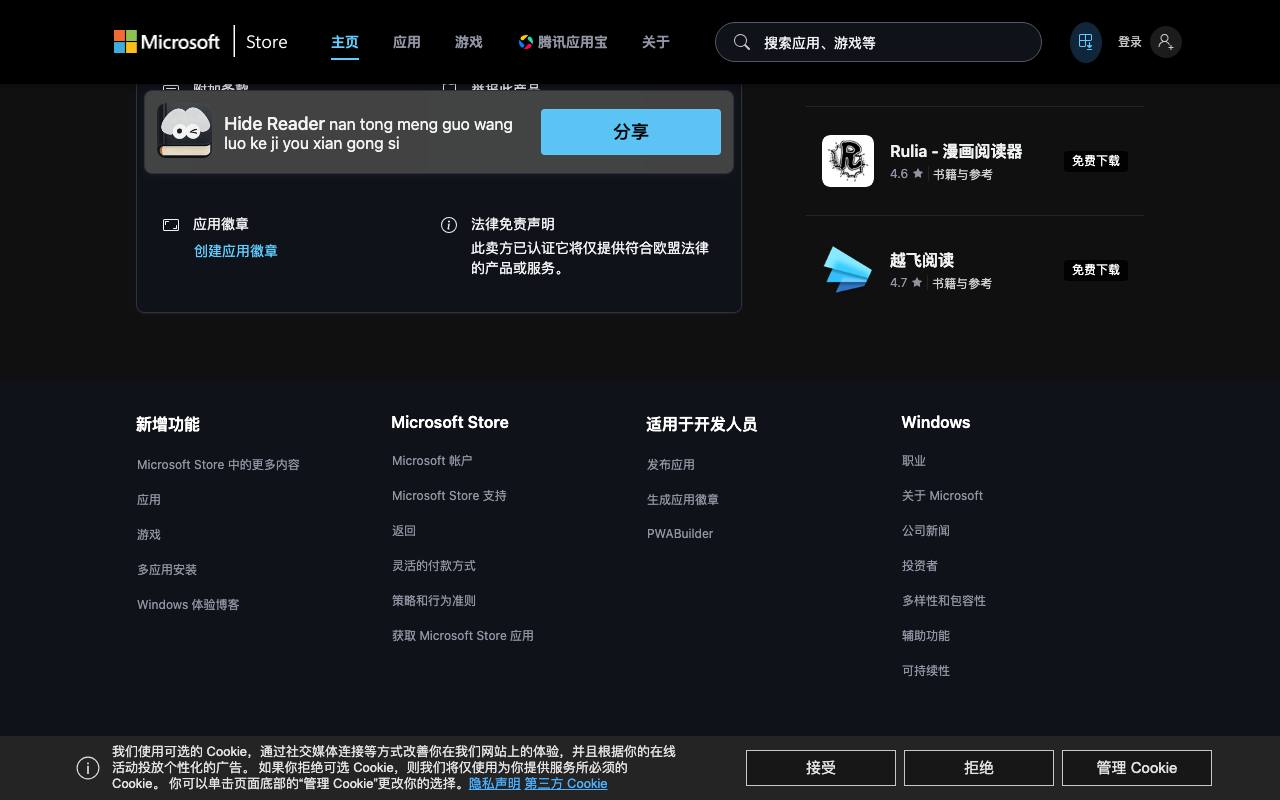
Task: Open Microsoft Store 支持 footer link
Action: (449, 496)
